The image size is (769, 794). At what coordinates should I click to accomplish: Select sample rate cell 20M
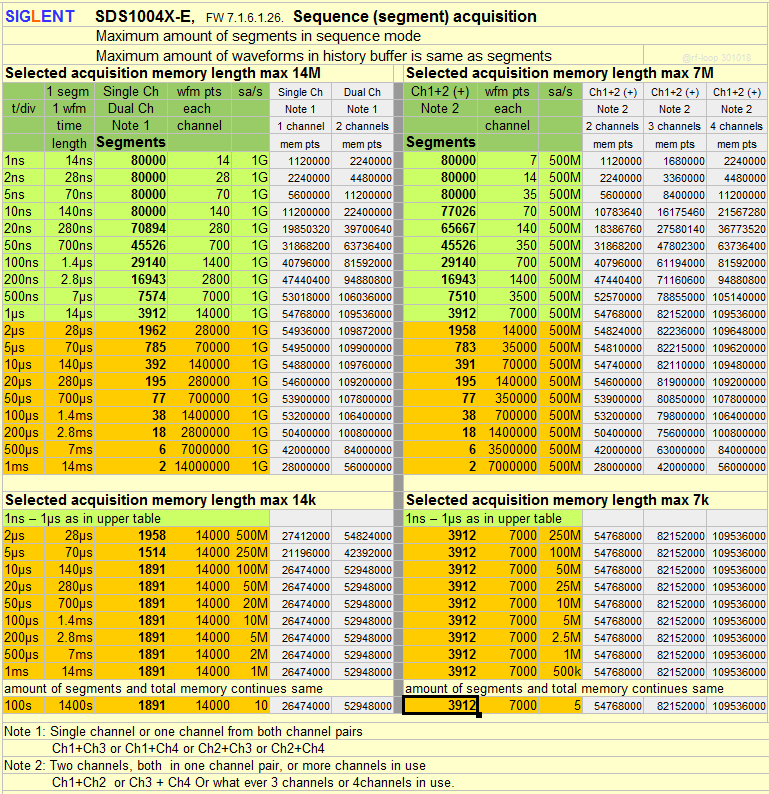251,604
